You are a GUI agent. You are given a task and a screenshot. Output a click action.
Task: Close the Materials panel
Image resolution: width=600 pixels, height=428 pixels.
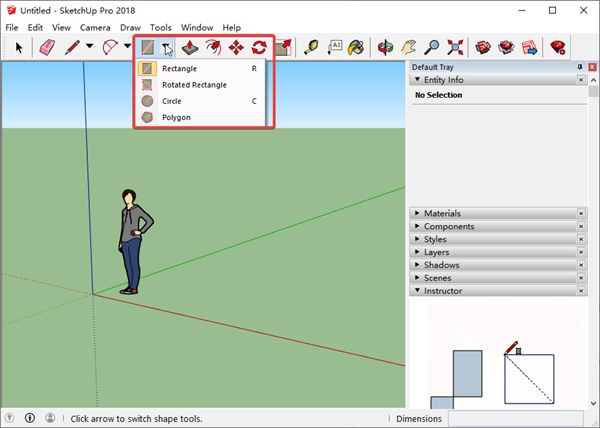pos(581,213)
